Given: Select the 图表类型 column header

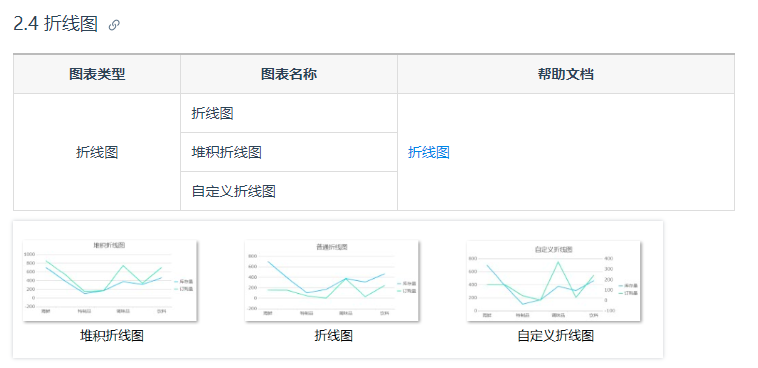Looking at the screenshot, I should [x=97, y=74].
